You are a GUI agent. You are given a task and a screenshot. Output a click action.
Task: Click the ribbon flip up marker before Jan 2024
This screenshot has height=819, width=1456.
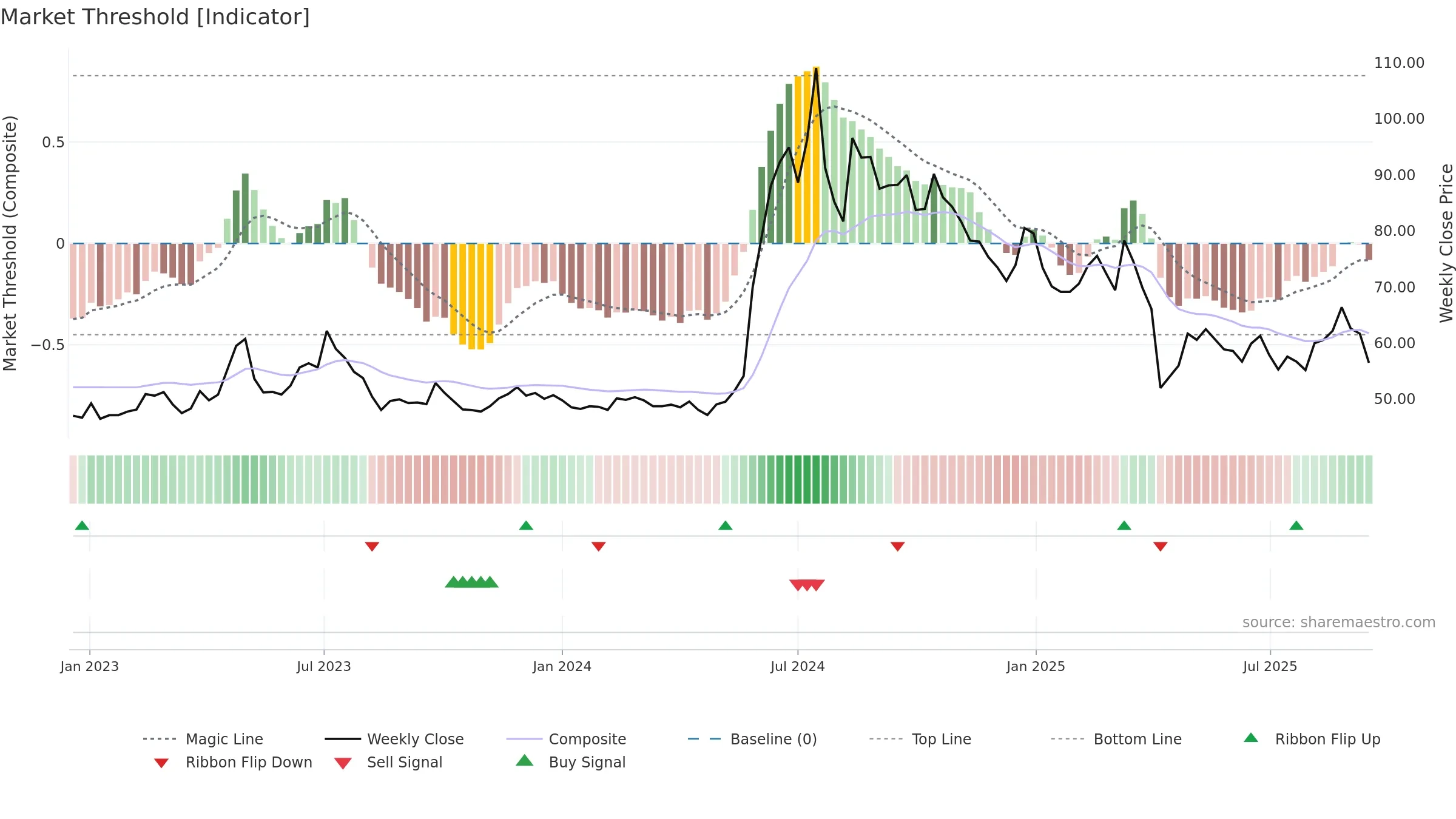point(526,525)
